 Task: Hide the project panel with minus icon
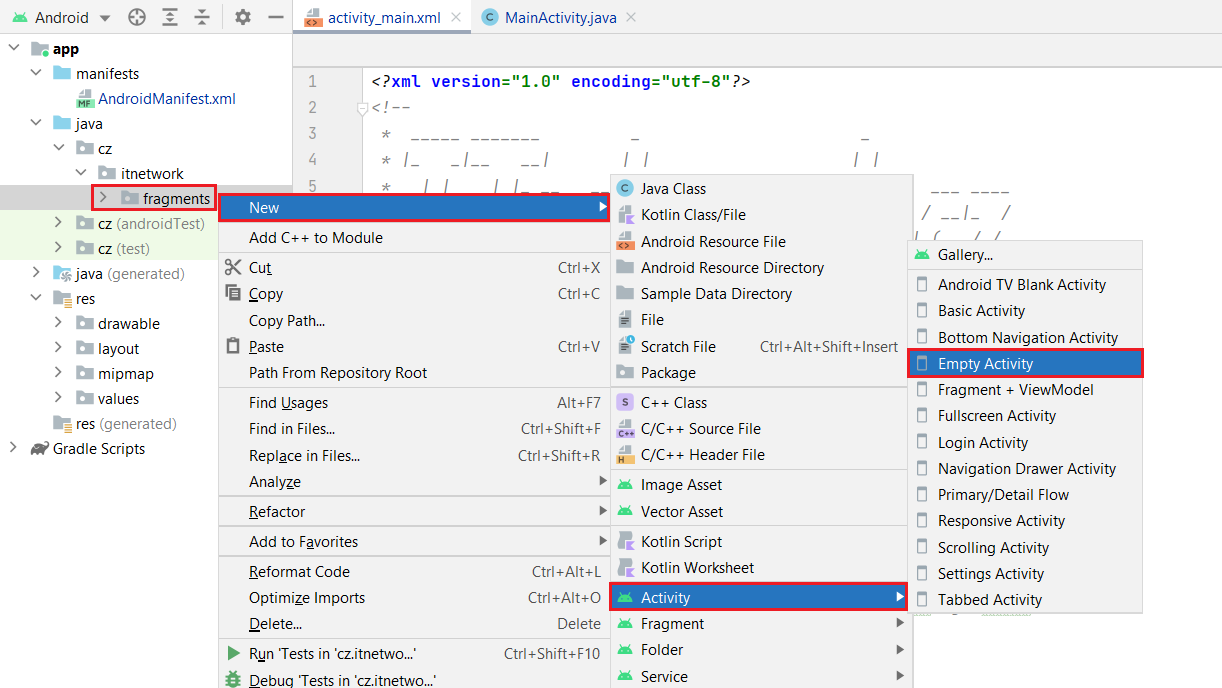click(x=276, y=17)
